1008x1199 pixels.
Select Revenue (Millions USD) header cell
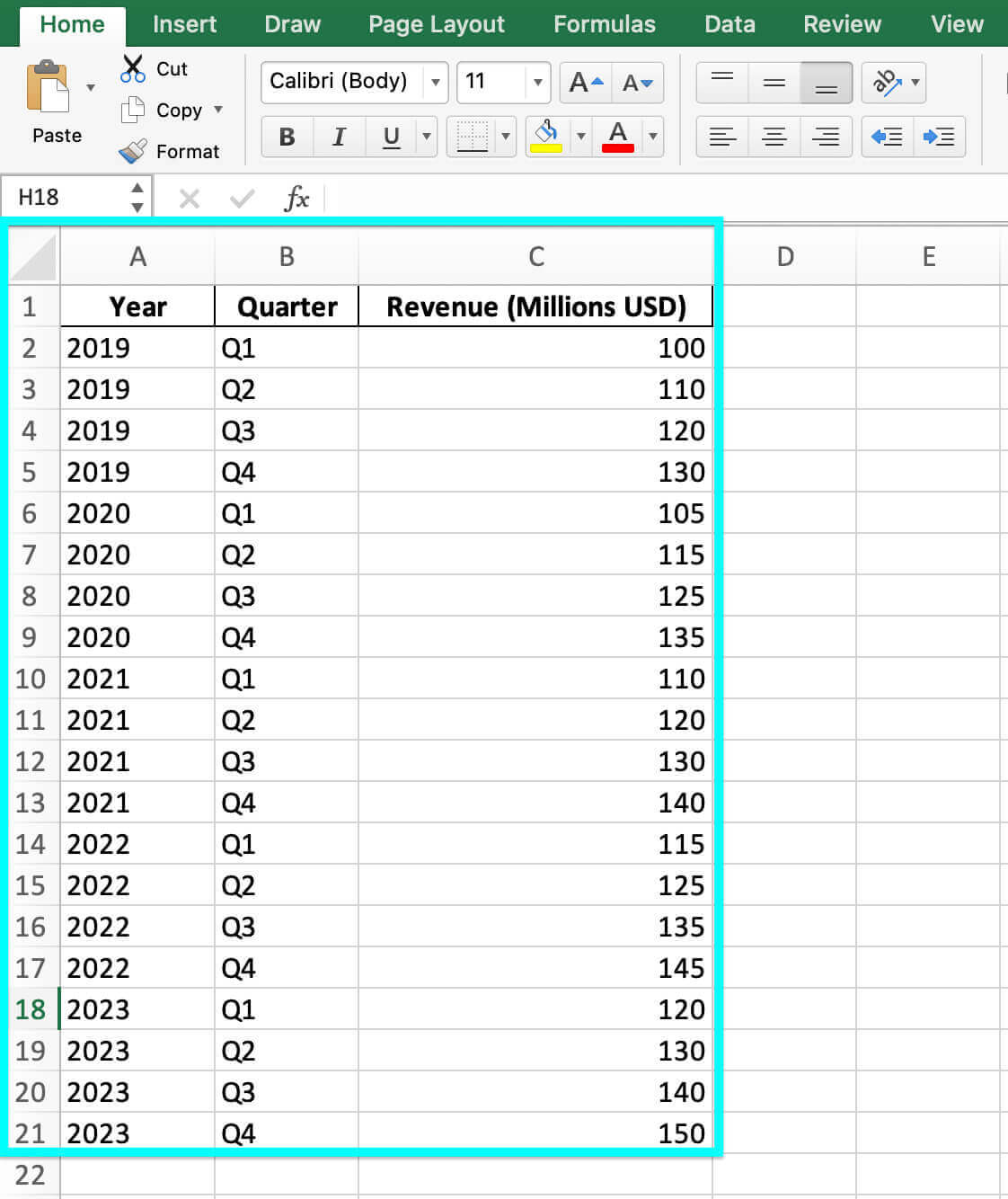click(535, 306)
